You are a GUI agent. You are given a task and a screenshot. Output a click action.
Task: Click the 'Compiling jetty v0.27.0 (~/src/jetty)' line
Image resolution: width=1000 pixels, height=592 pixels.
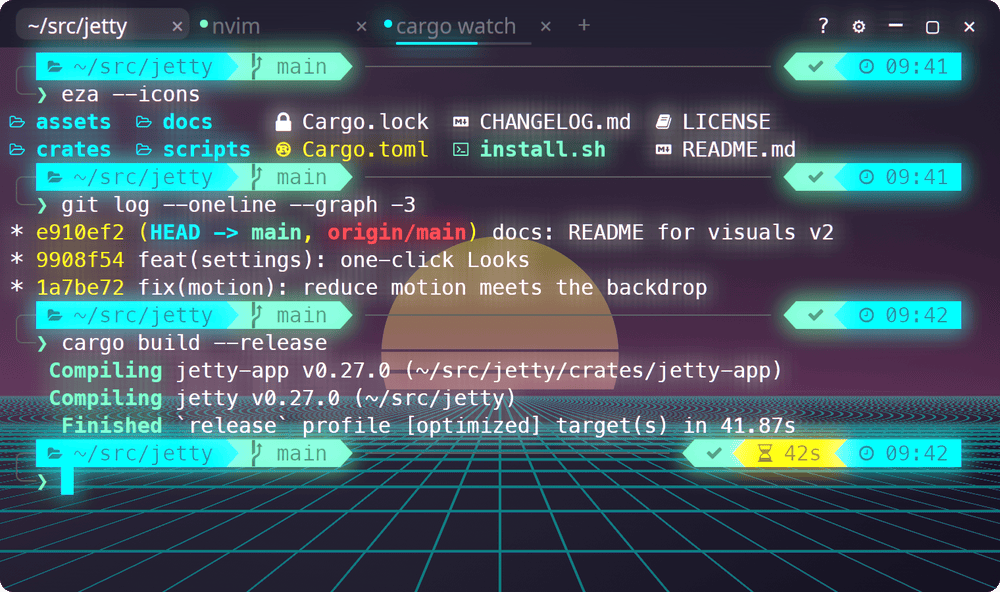click(x=282, y=398)
